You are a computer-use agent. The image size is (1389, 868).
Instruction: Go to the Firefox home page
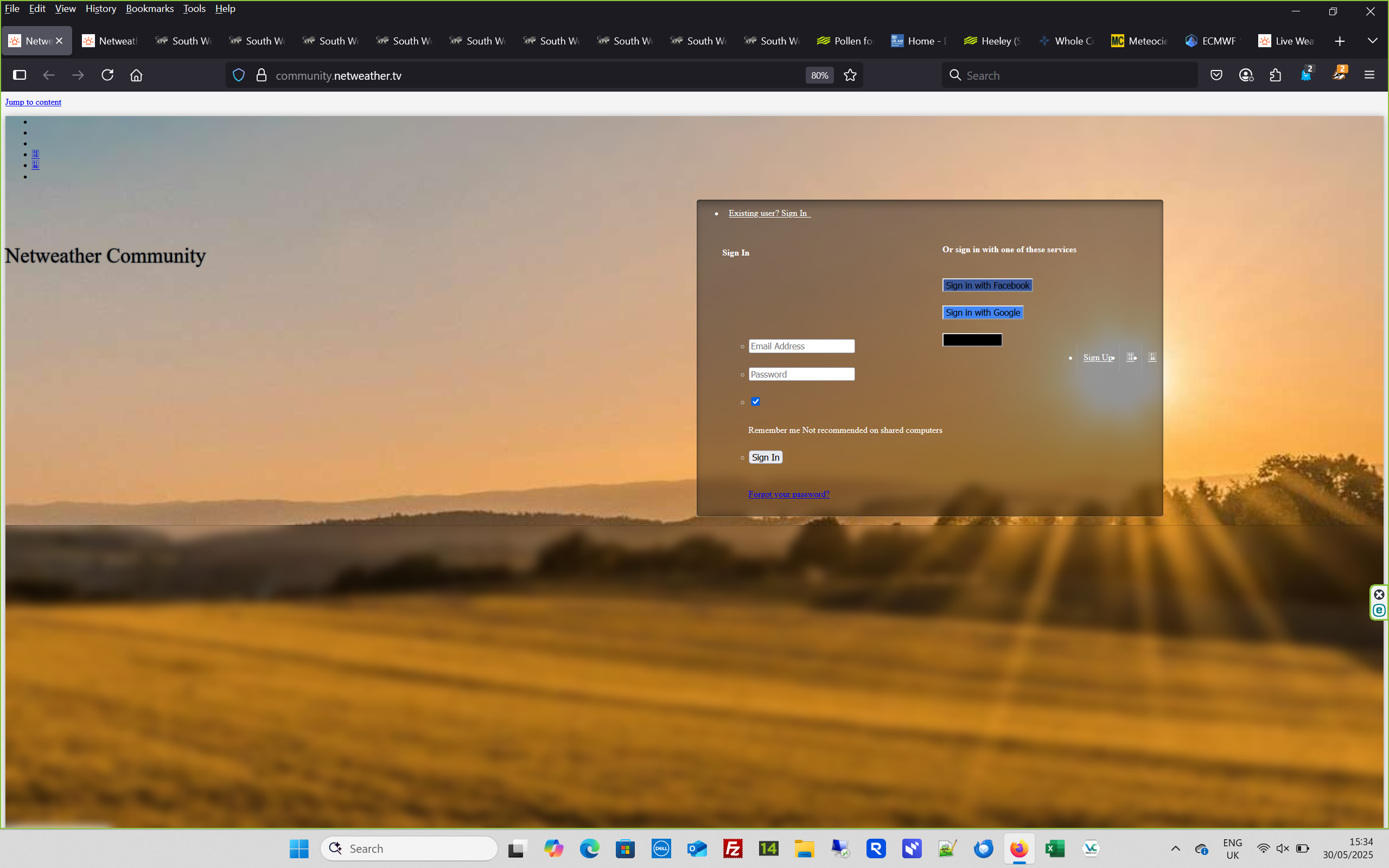(136, 75)
